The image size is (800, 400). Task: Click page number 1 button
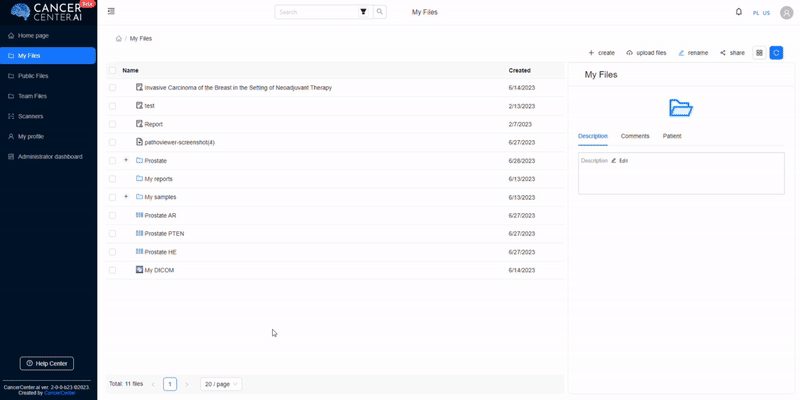(170, 384)
